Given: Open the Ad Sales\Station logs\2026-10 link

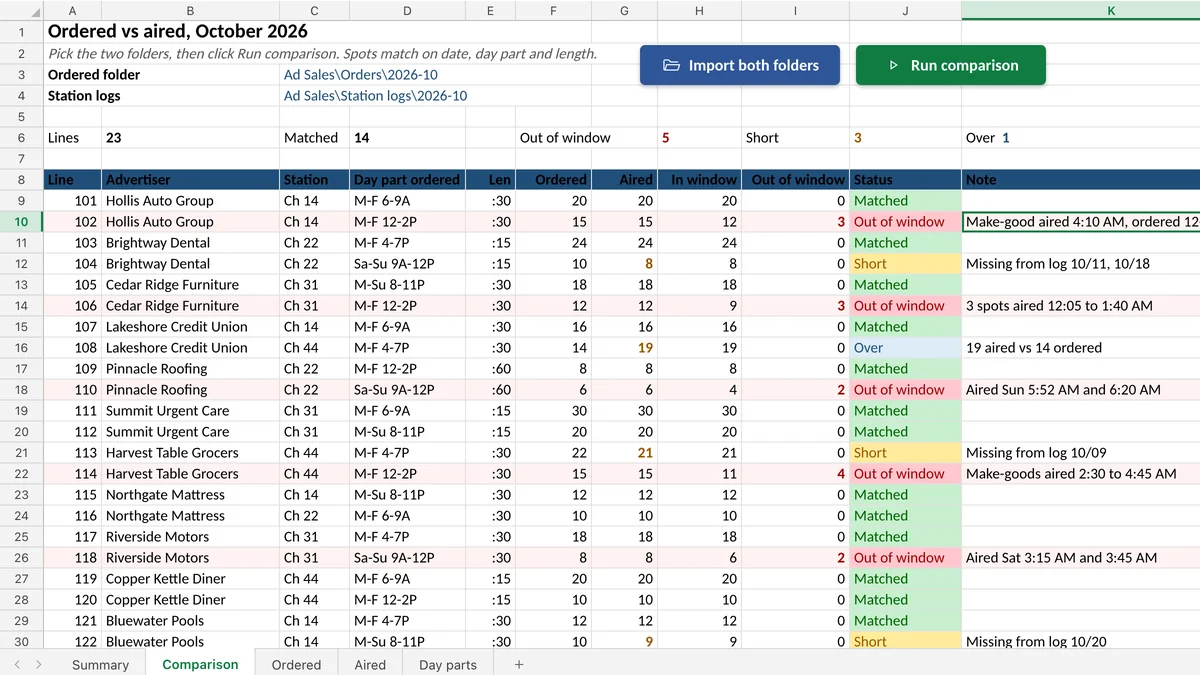Looking at the screenshot, I should click(375, 96).
